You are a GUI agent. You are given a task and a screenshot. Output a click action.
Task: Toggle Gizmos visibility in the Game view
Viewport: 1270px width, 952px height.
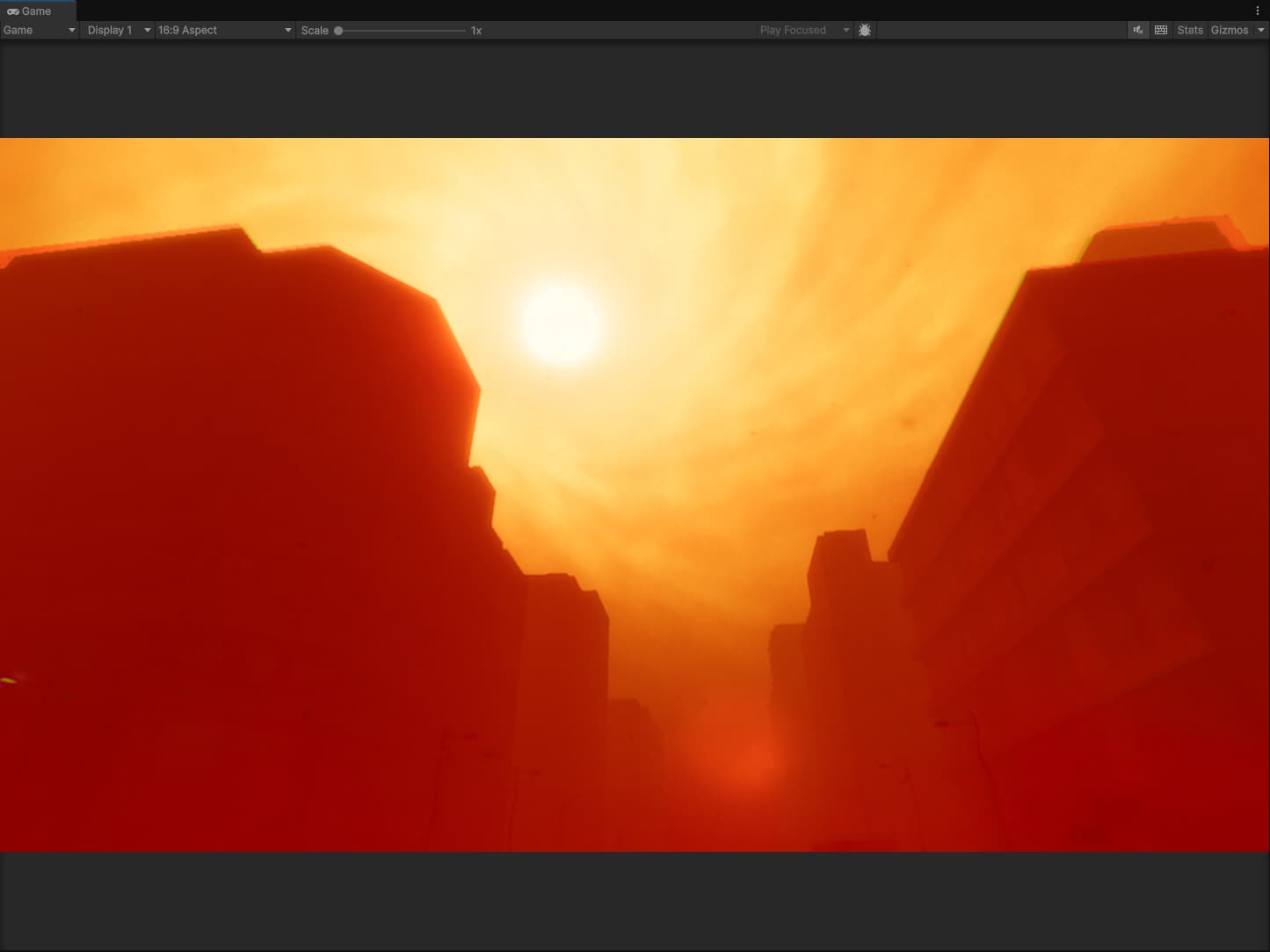tap(1230, 30)
